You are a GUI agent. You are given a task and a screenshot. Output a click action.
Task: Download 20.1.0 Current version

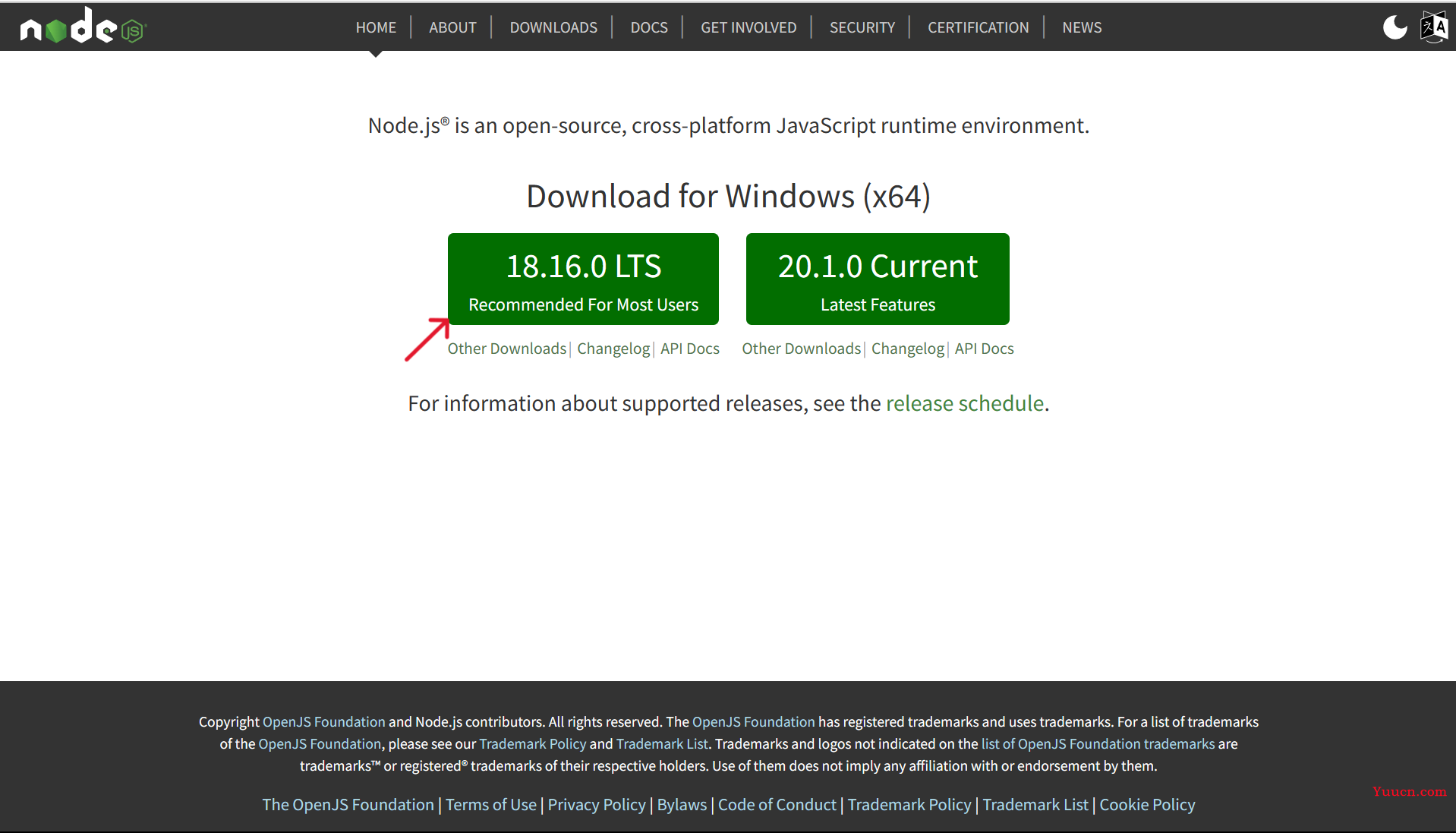[x=878, y=279]
